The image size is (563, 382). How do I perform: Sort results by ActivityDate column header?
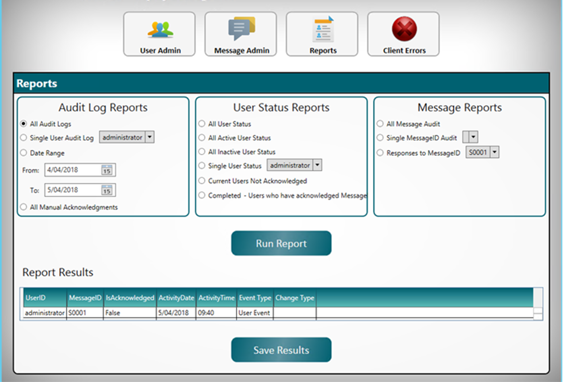click(176, 298)
